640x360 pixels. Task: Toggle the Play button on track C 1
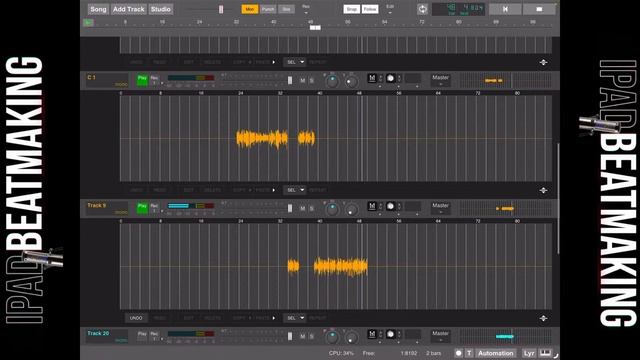click(142, 80)
